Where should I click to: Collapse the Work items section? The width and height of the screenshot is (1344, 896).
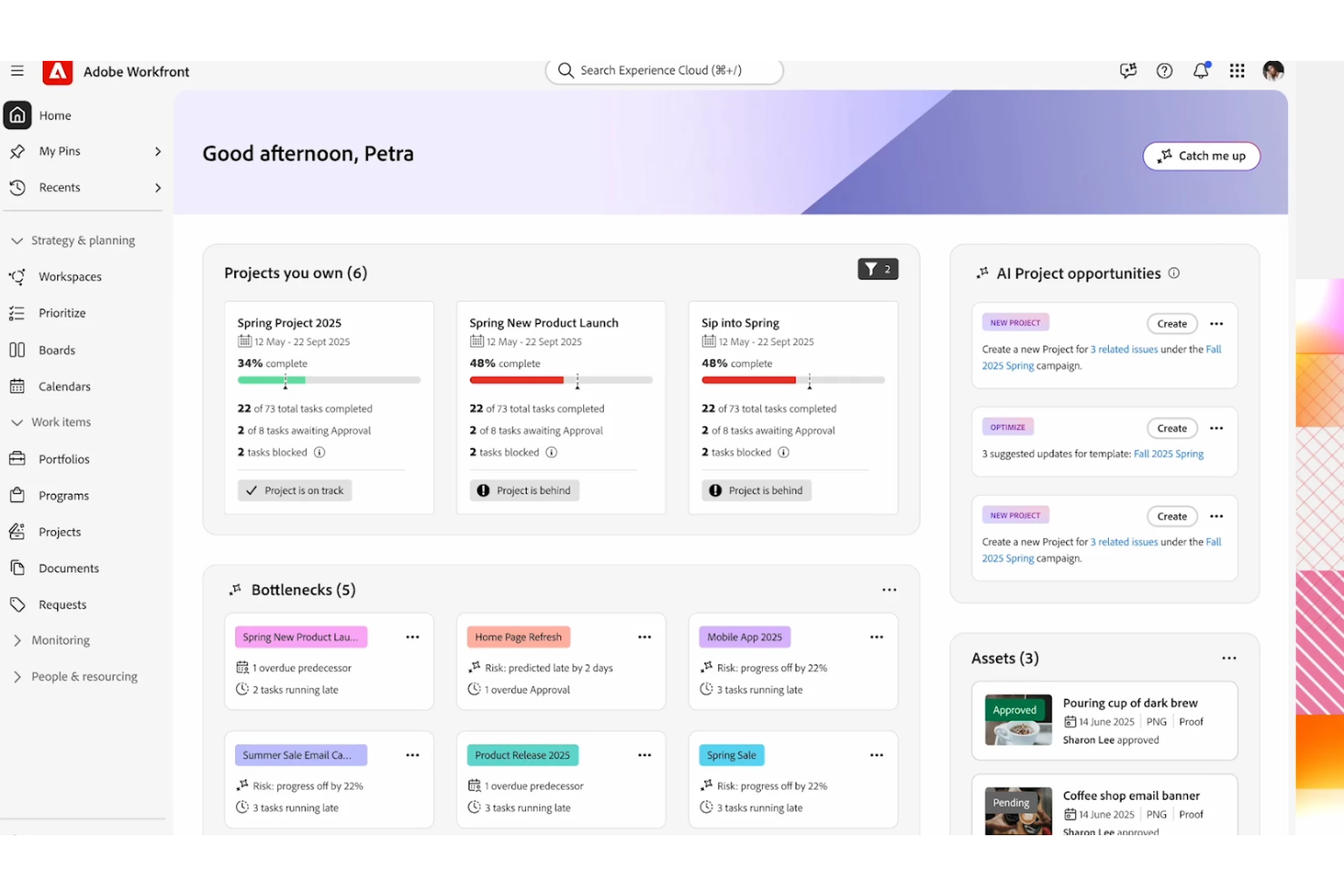click(17, 422)
